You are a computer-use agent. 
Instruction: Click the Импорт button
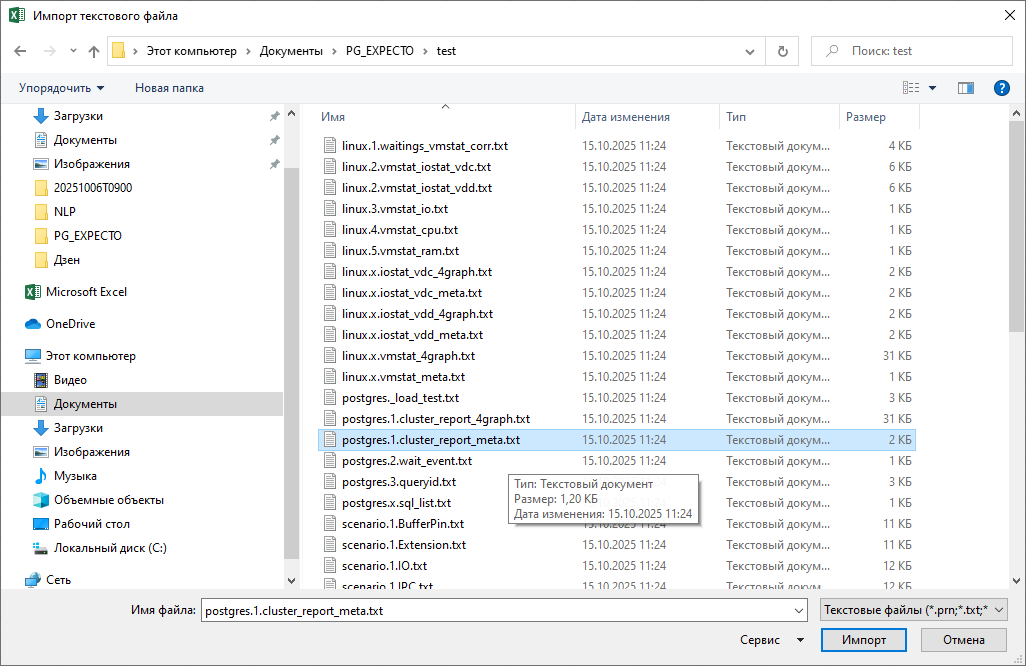(864, 640)
